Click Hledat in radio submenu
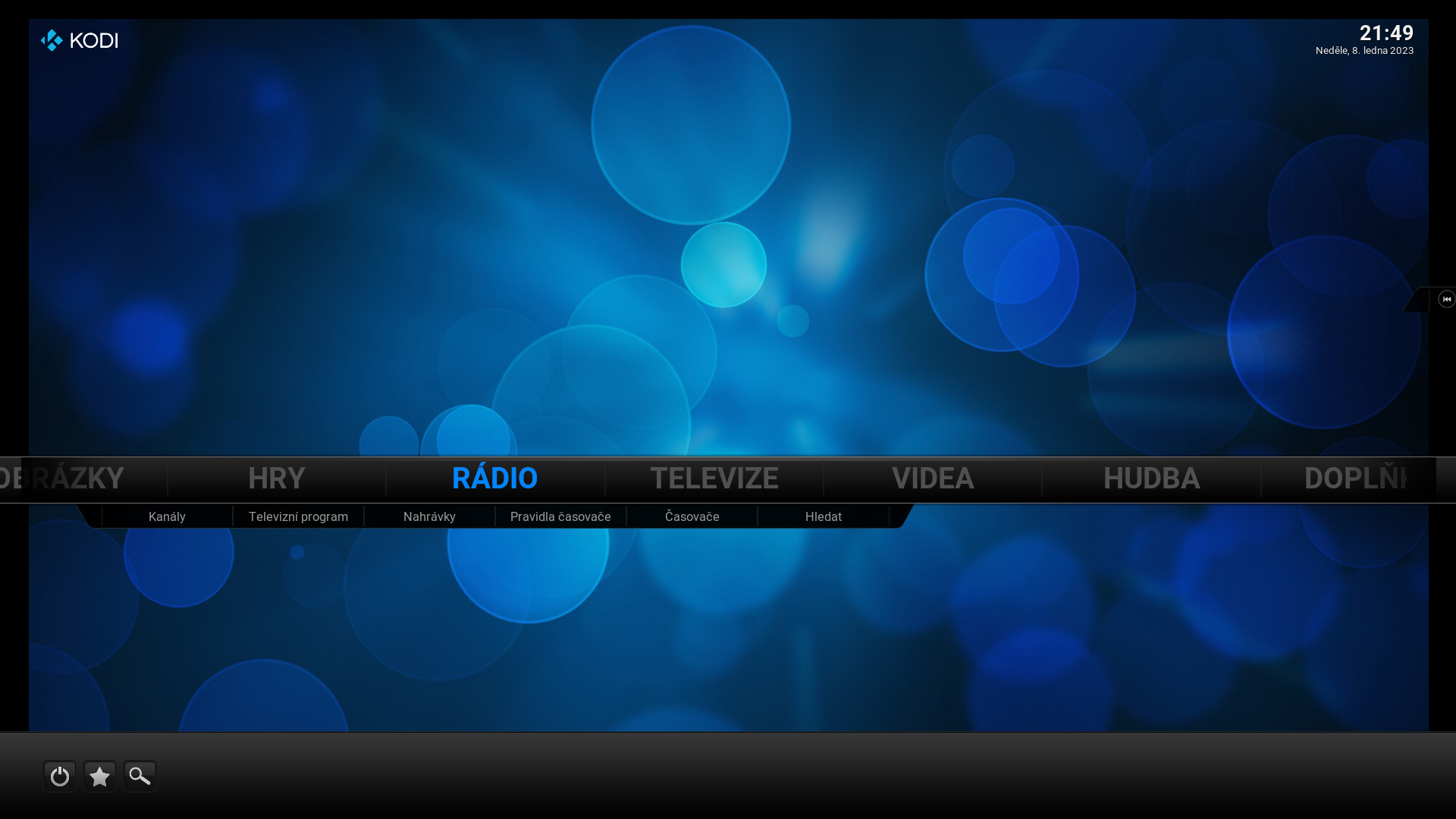Viewport: 1456px width, 819px height. pos(823,516)
